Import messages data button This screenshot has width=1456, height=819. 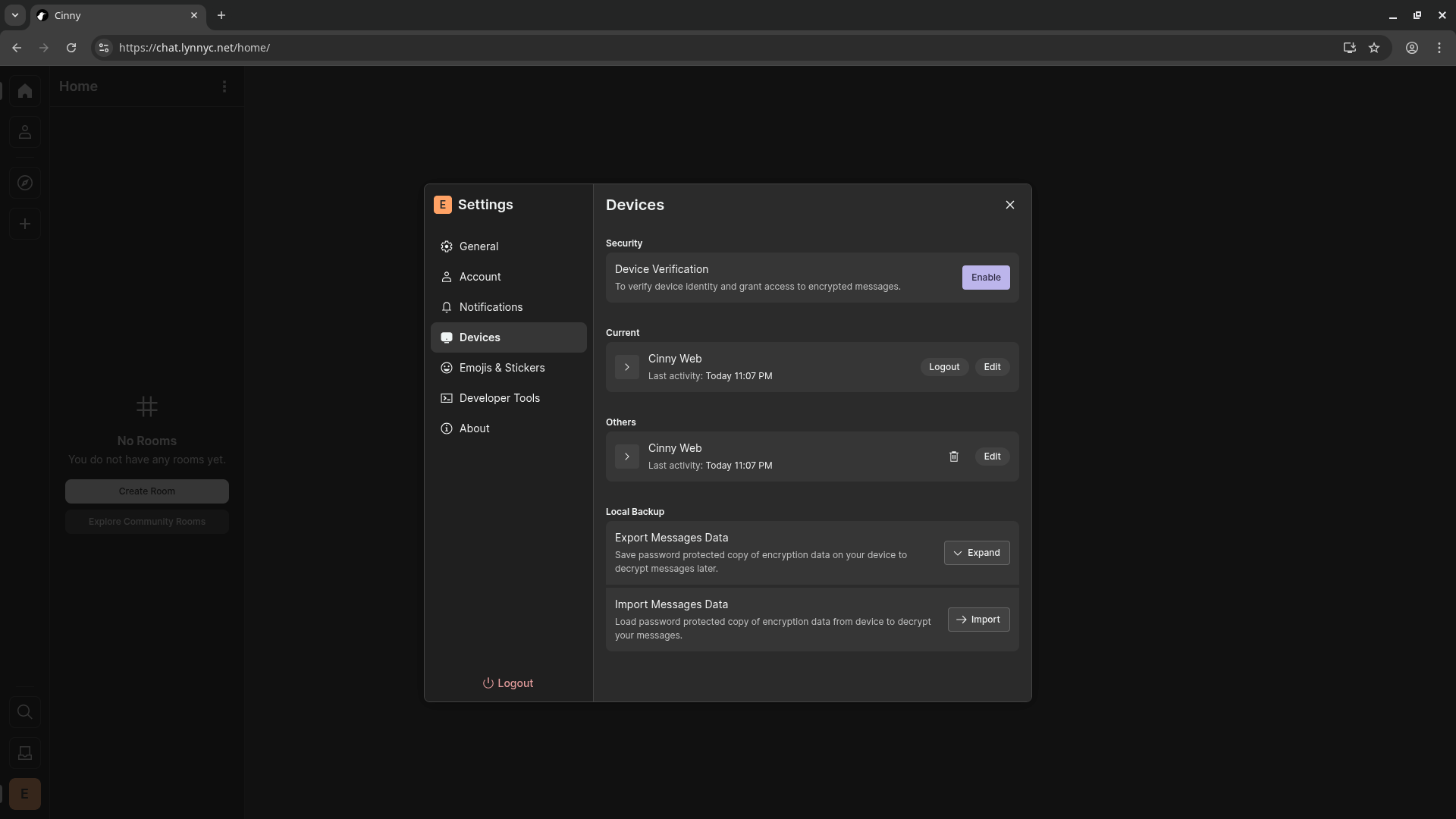(978, 620)
